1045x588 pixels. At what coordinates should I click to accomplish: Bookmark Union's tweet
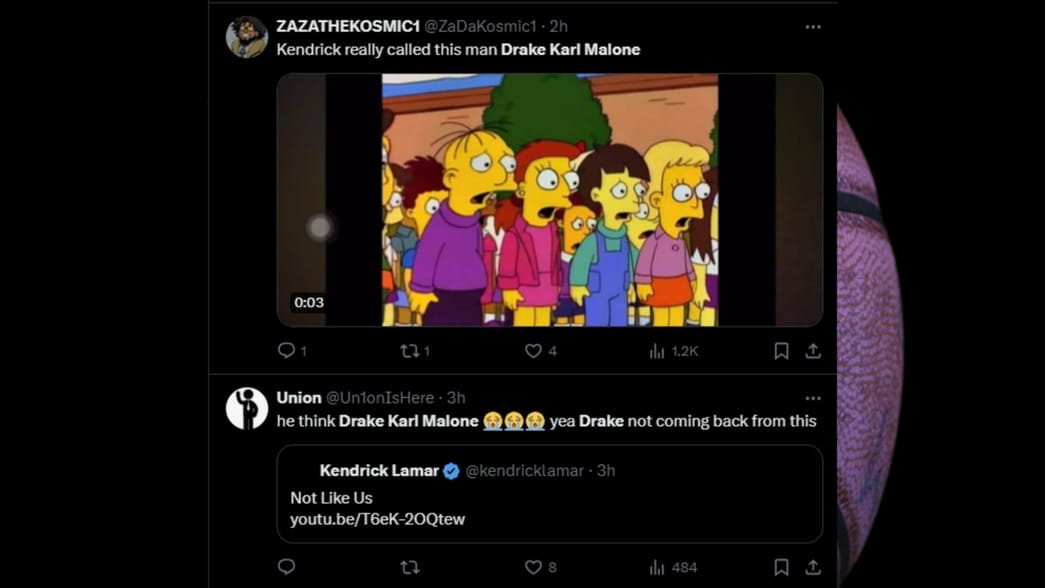782,567
